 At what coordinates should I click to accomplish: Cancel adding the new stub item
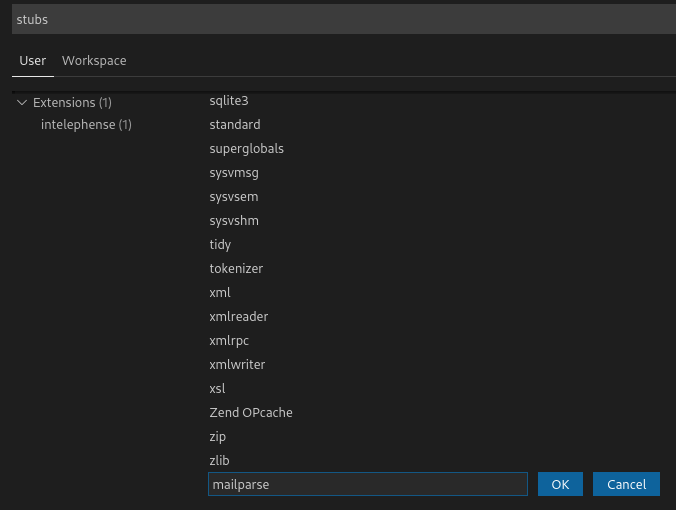pyautogui.click(x=626, y=484)
